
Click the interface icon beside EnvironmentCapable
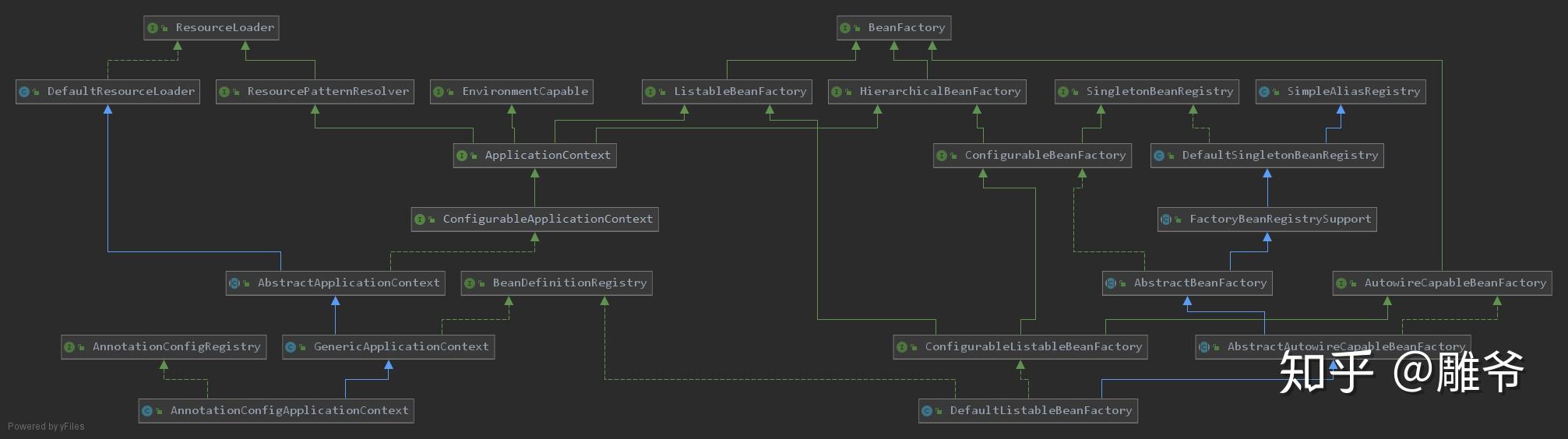tap(439, 92)
